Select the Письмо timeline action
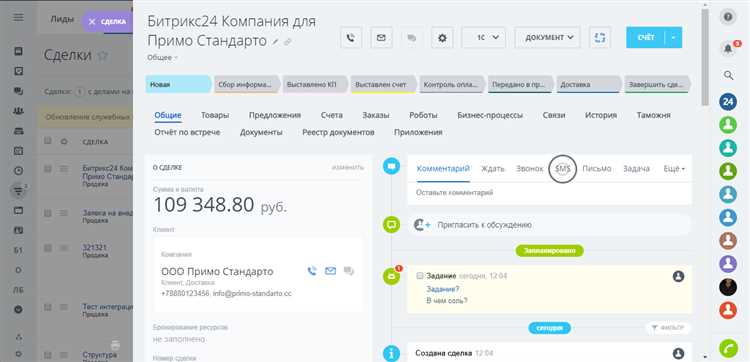This screenshot has width=750, height=362. pyautogui.click(x=596, y=169)
